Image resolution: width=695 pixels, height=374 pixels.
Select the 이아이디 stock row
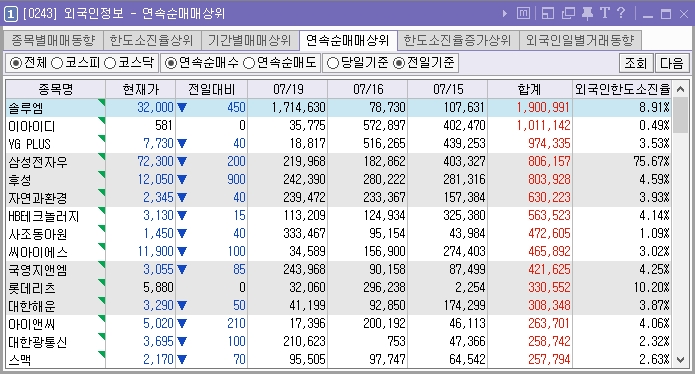click(x=339, y=126)
